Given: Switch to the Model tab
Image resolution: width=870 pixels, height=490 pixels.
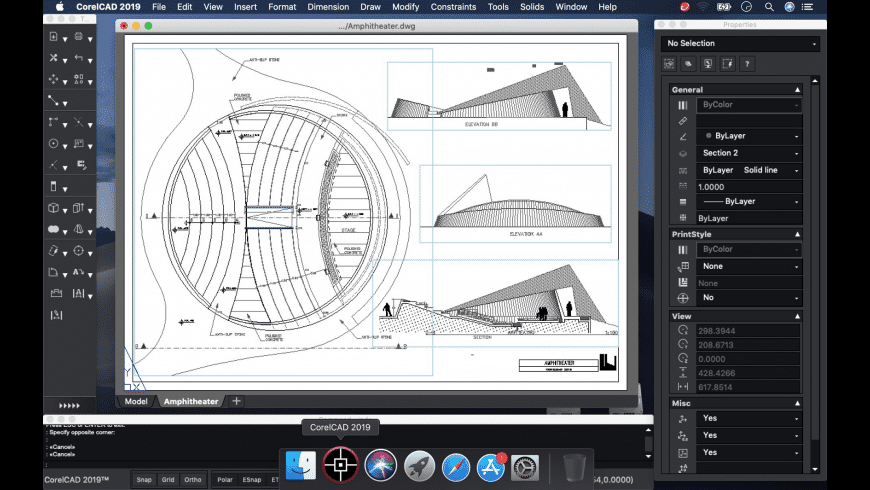Looking at the screenshot, I should [x=135, y=401].
